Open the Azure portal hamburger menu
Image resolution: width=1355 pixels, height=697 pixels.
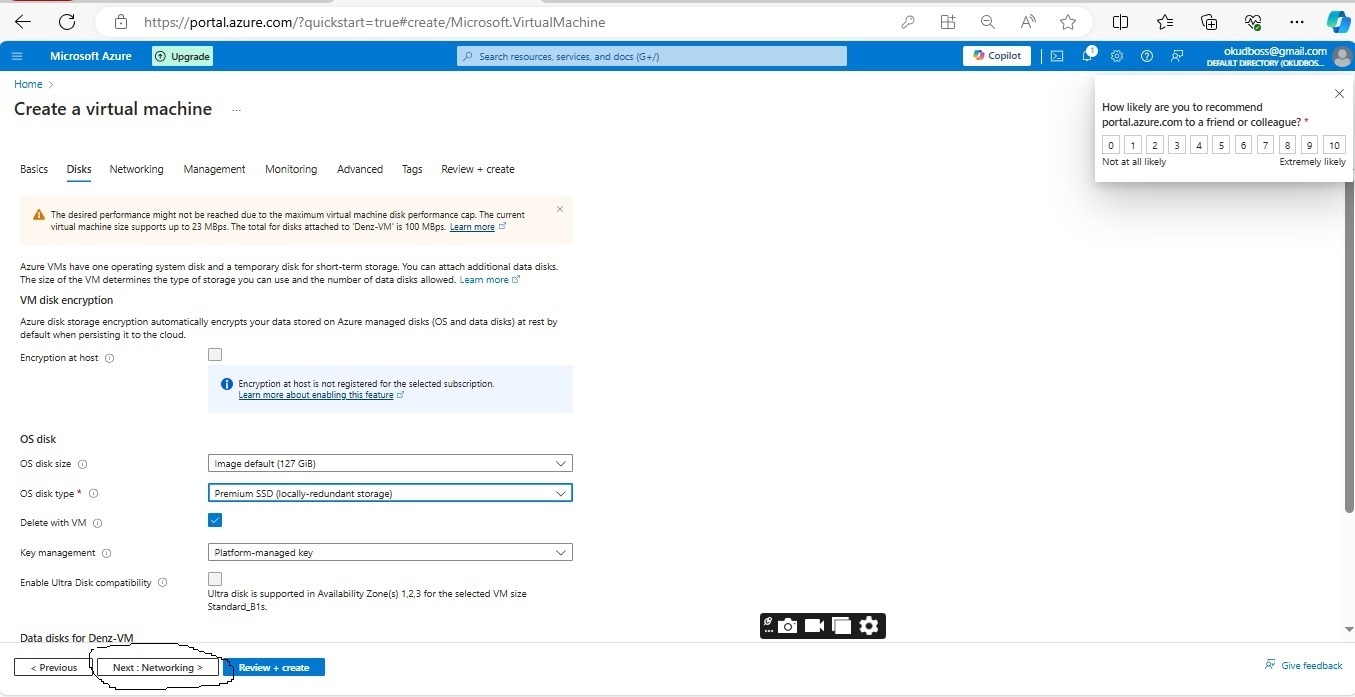(x=17, y=56)
